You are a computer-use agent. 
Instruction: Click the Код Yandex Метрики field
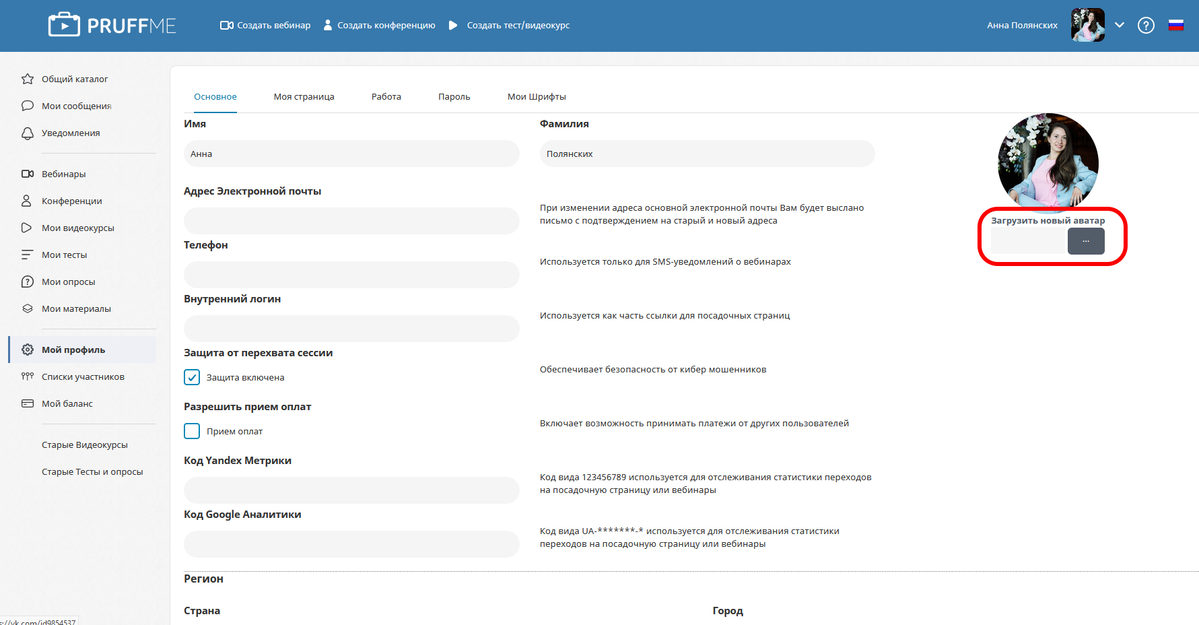(352, 490)
